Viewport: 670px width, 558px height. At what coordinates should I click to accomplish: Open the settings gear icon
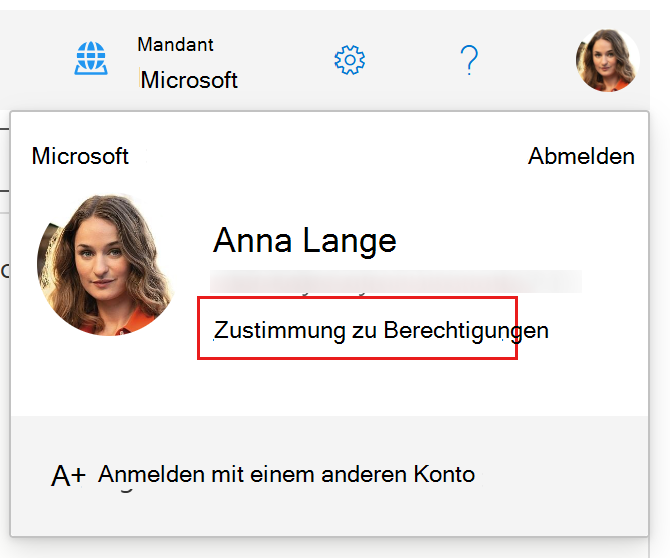[x=350, y=60]
